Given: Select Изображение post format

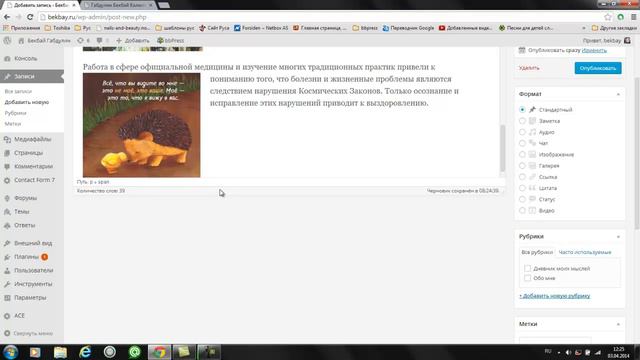Looking at the screenshot, I should point(522,155).
